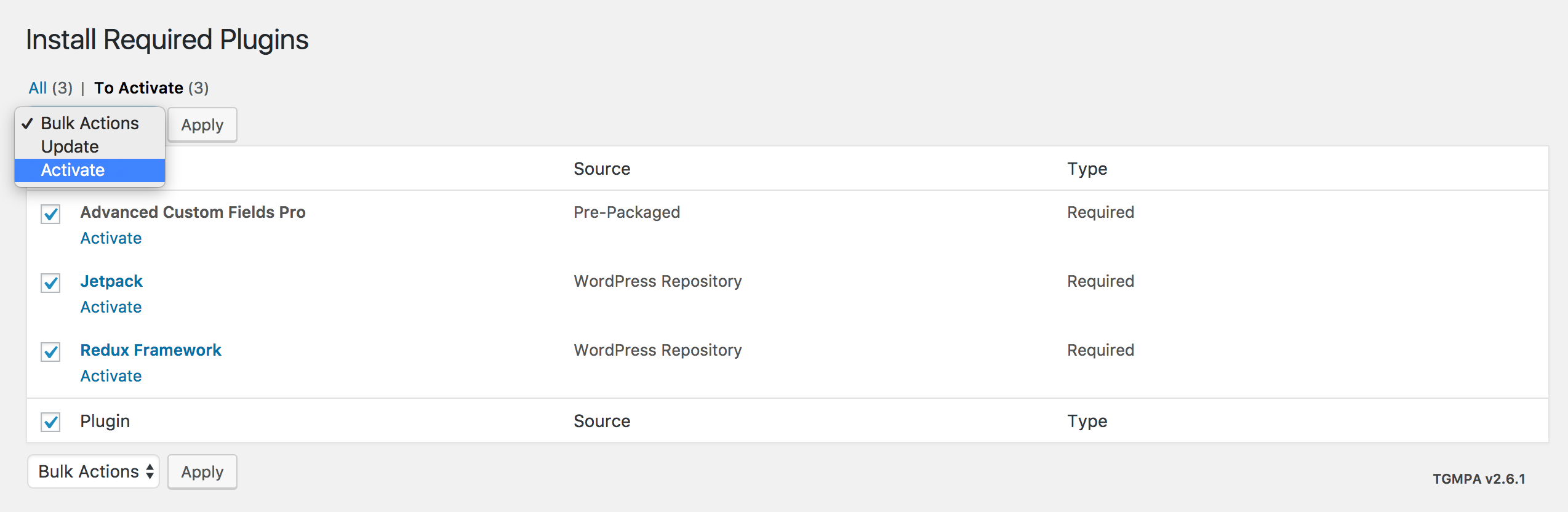Show the All (3) plugins filter
This screenshot has width=1568, height=512.
tap(50, 88)
